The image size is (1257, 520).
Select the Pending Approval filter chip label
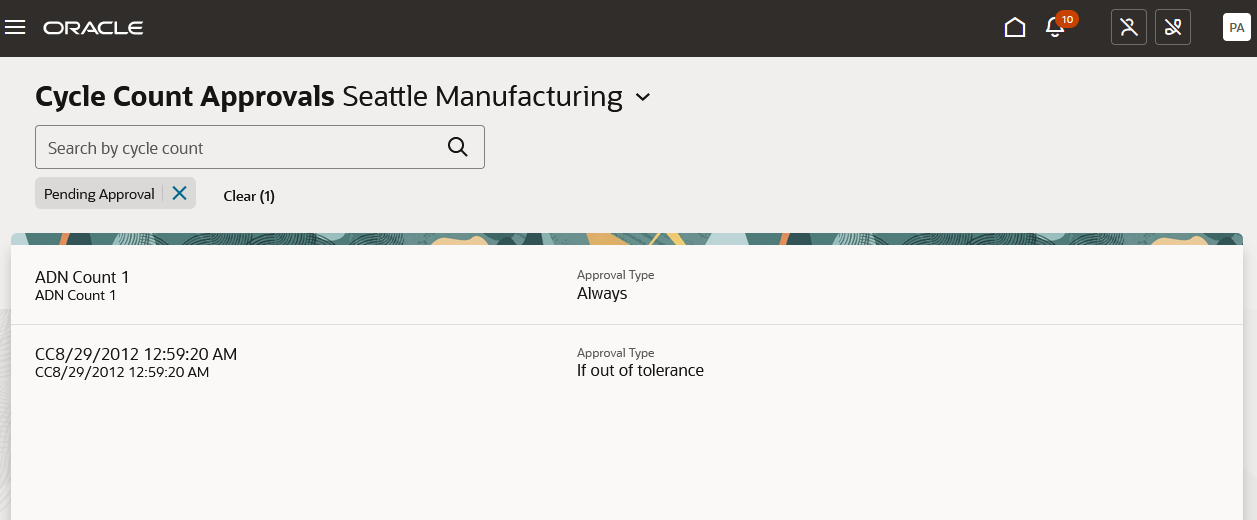[x=99, y=194]
